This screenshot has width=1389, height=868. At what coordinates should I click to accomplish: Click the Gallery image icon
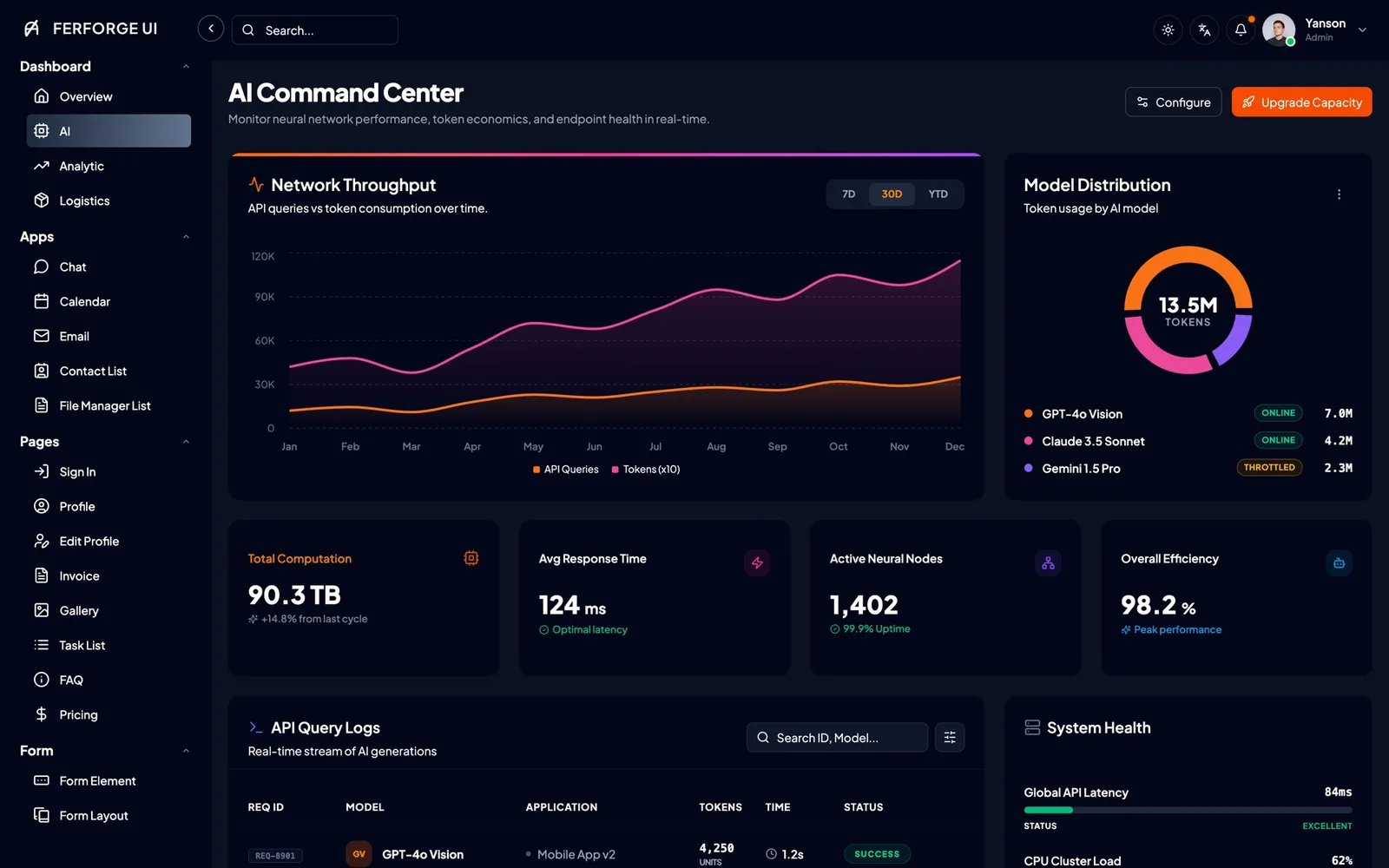pyautogui.click(x=41, y=610)
